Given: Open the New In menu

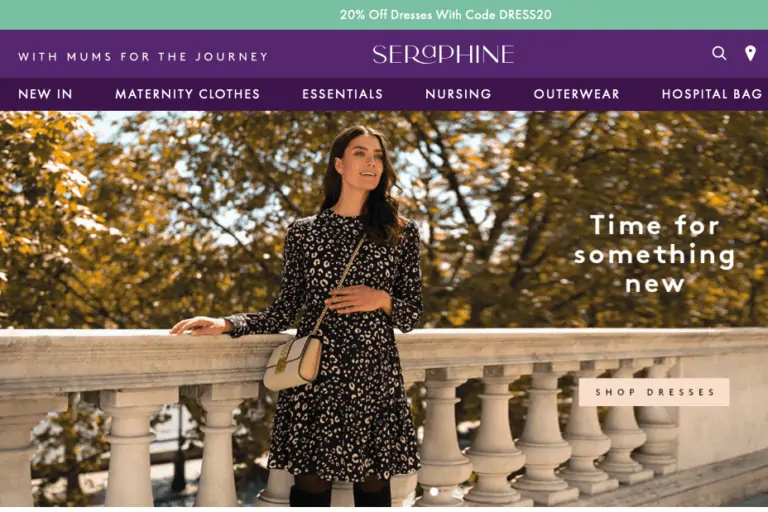Looking at the screenshot, I should tap(45, 94).
